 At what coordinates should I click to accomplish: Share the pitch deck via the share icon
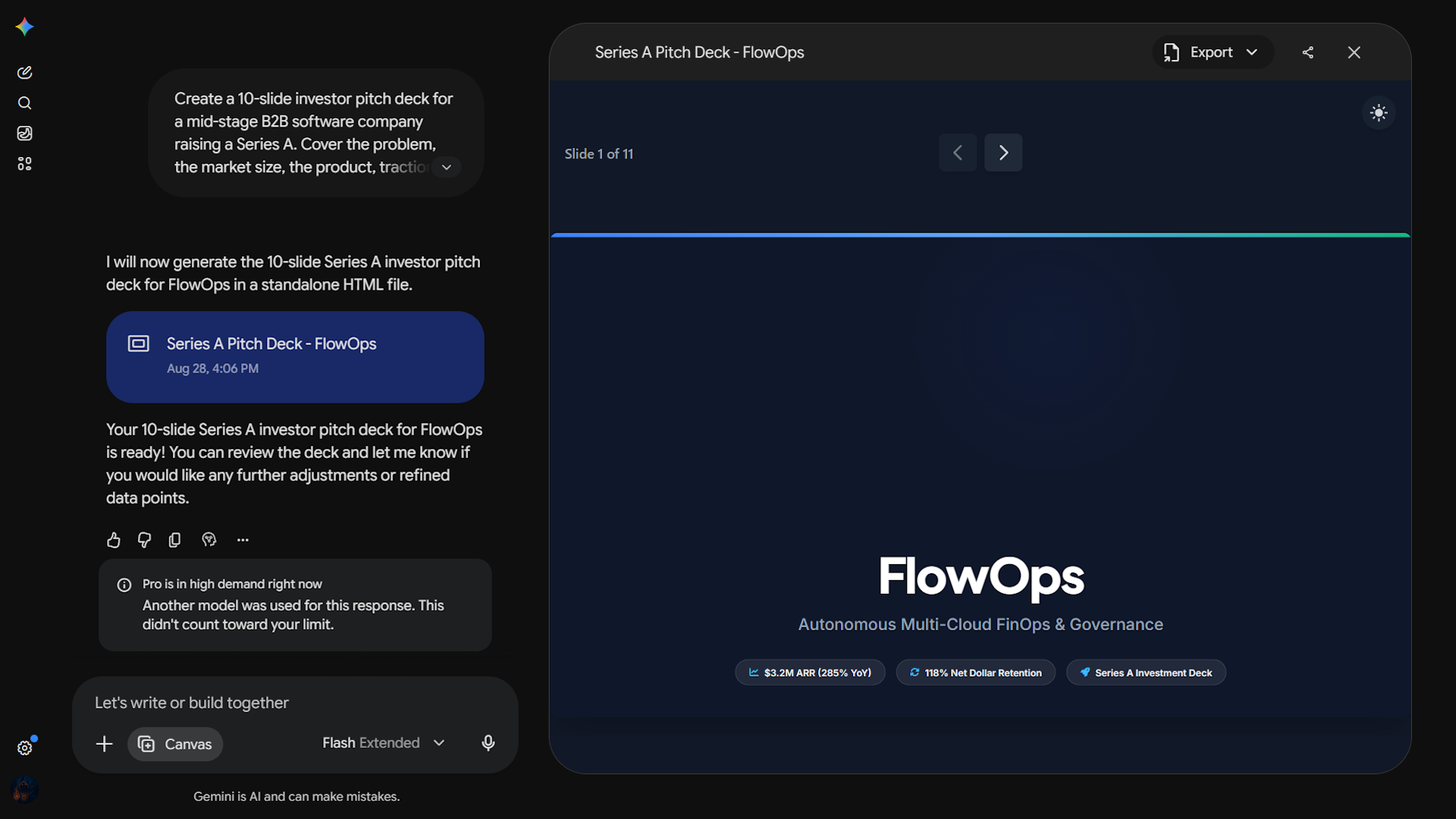click(1308, 52)
